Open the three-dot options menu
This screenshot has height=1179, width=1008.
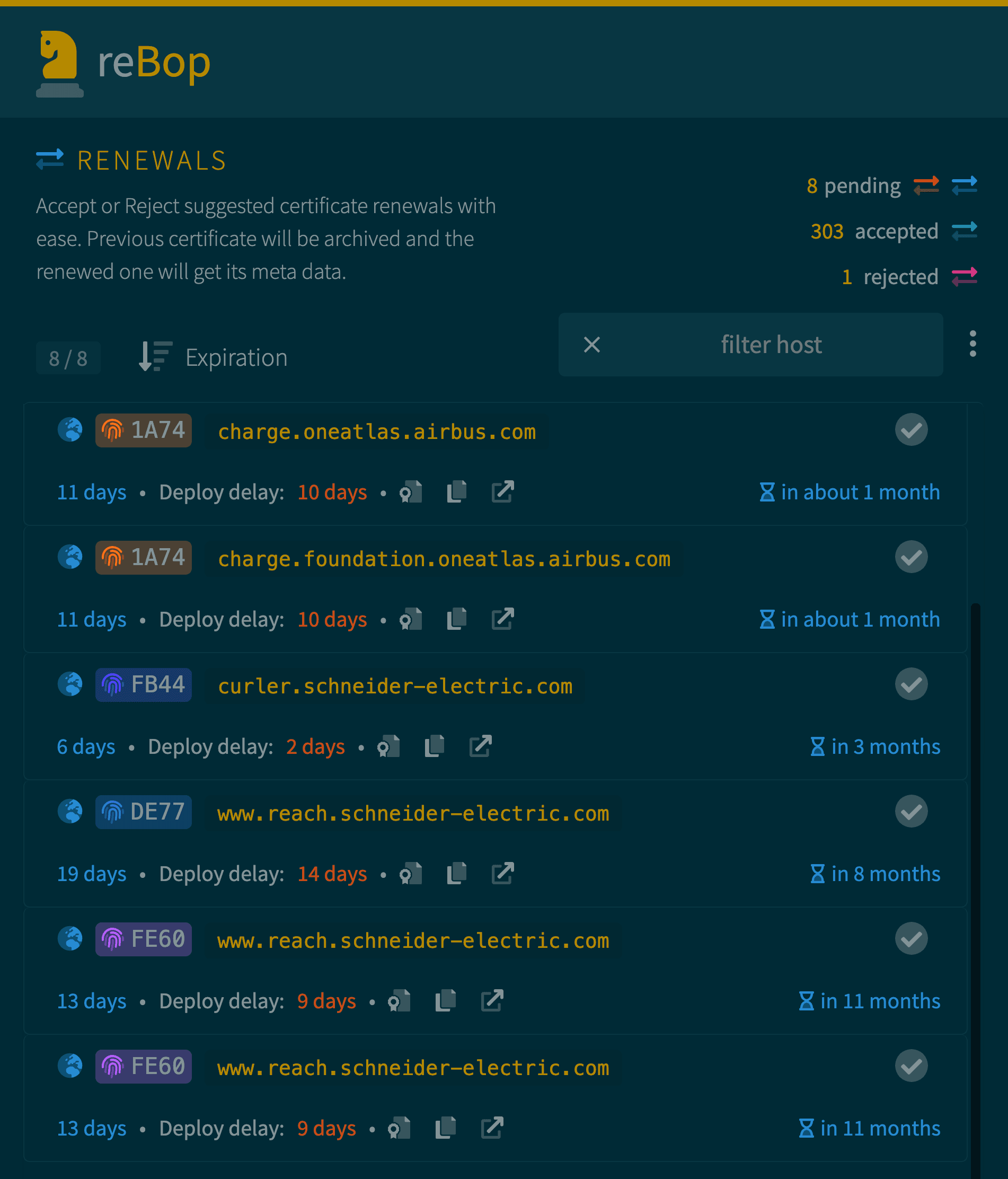[972, 344]
